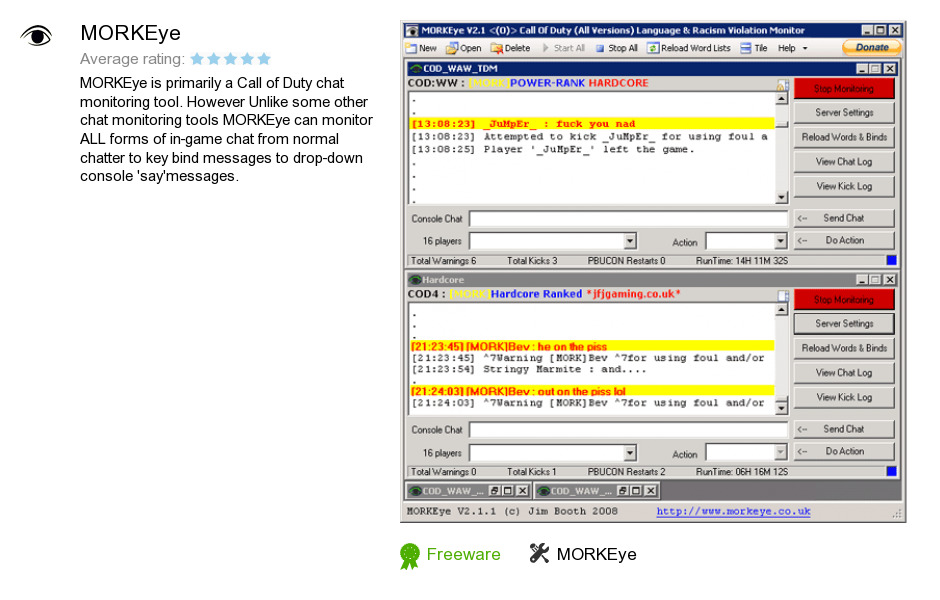The width and height of the screenshot is (940, 600).
Task: Expand the Action dropdown in Hardcore window
Action: tap(780, 452)
